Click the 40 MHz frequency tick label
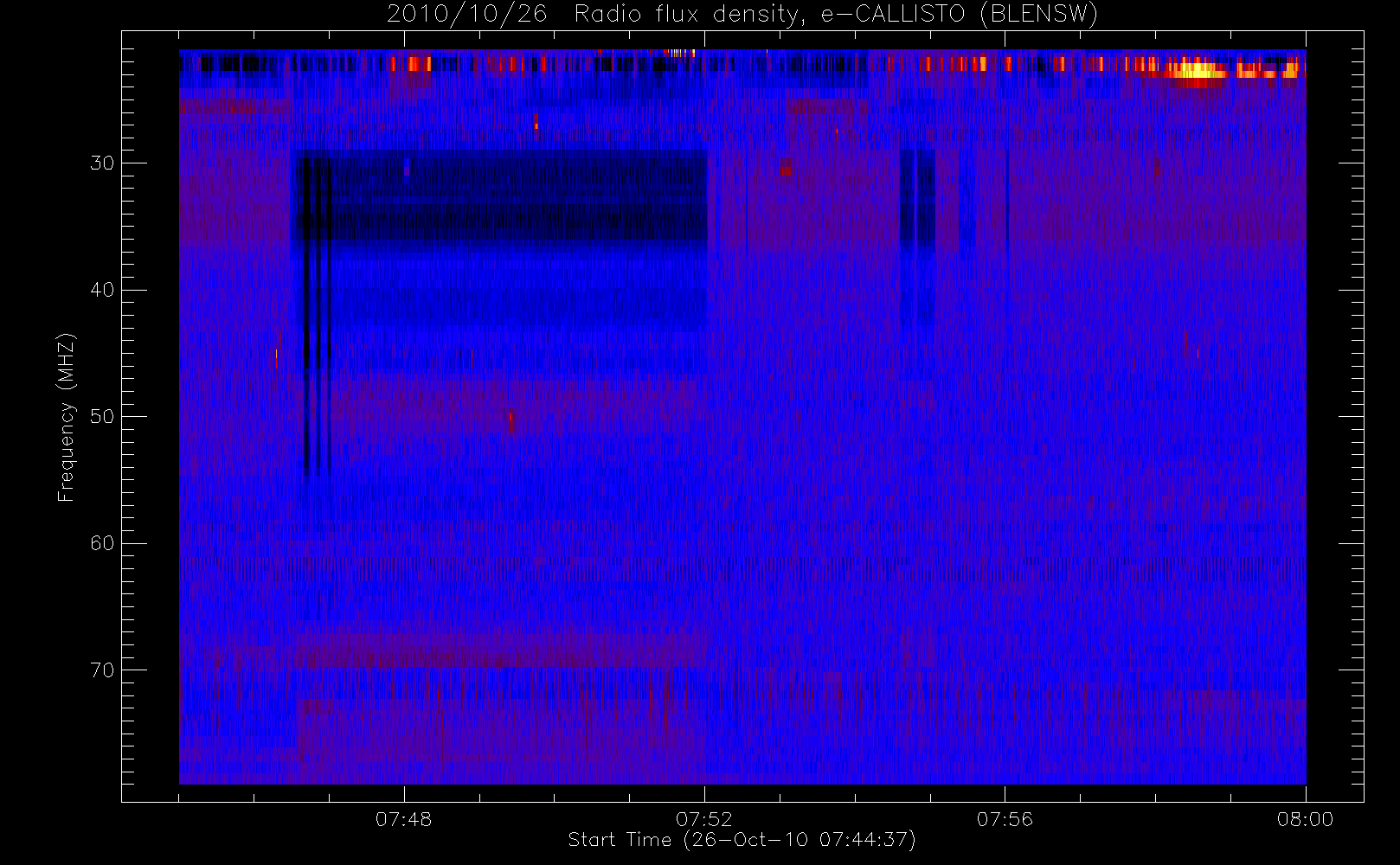This screenshot has height=865, width=1400. [x=102, y=290]
